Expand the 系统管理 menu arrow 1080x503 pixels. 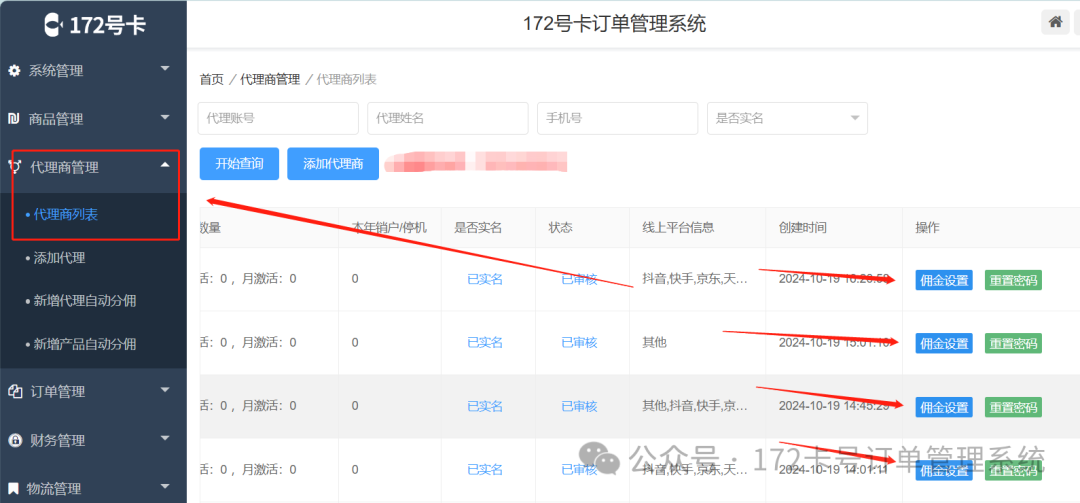click(165, 69)
